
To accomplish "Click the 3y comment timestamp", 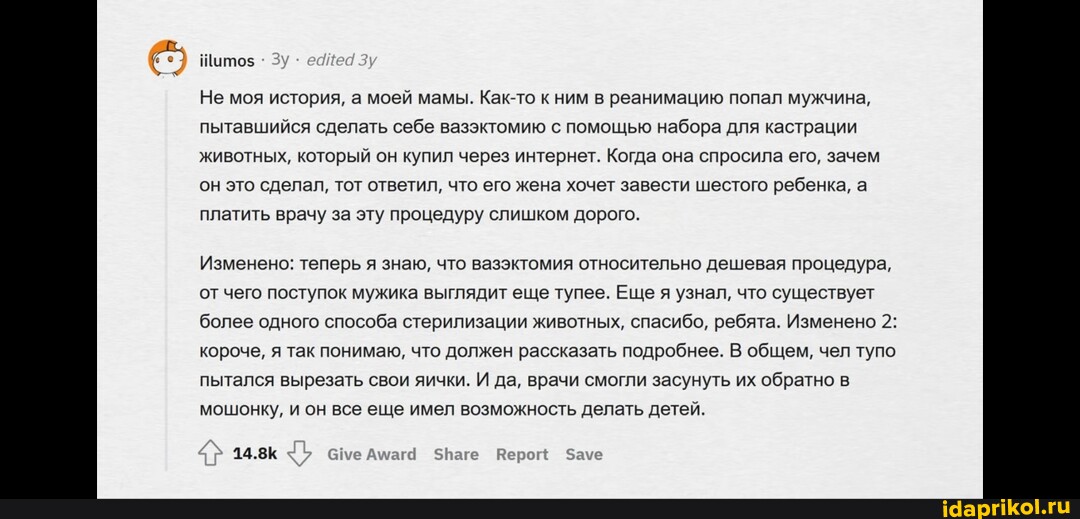I will coord(280,60).
